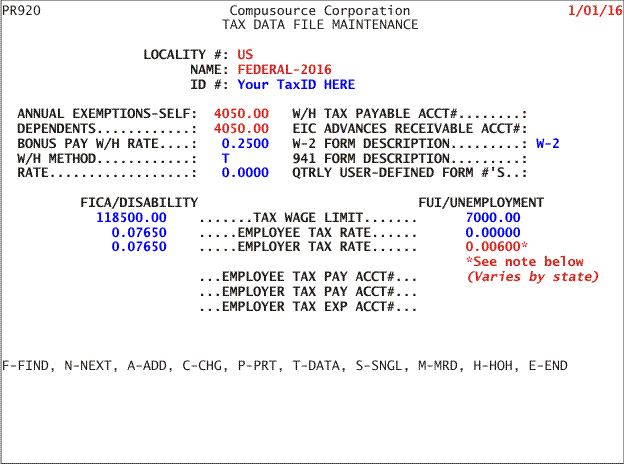Click FUI employee tax rate 0.00000
624x465 pixels.
[x=493, y=232]
